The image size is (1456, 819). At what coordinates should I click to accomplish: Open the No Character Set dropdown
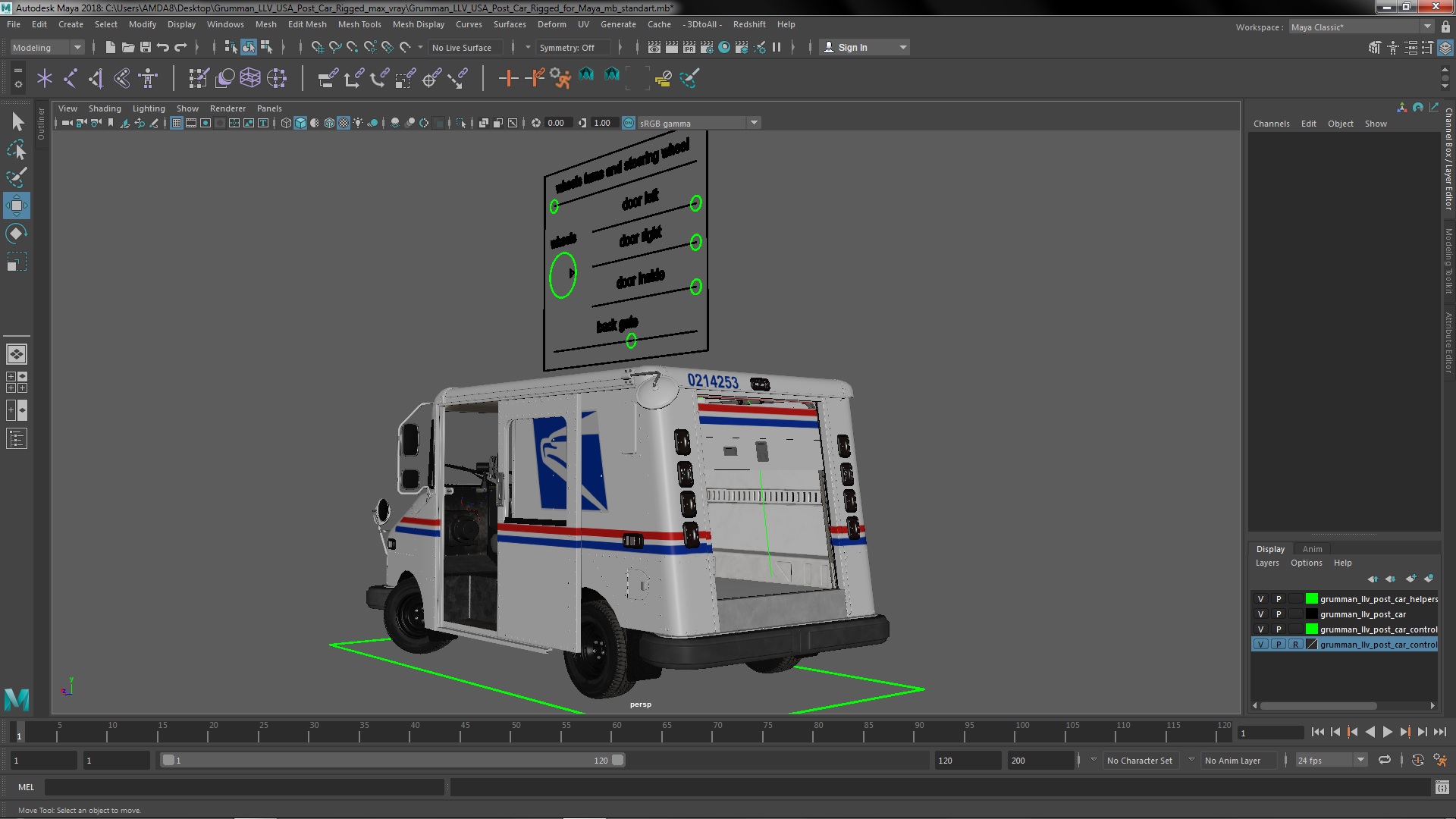click(x=1141, y=760)
